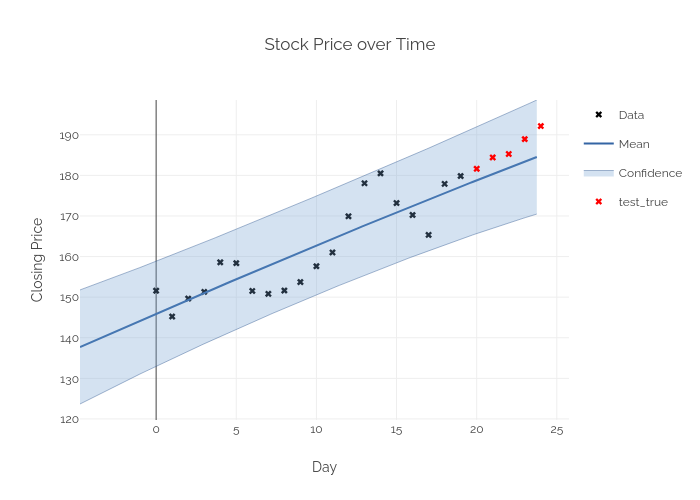Image resolution: width=700 pixels, height=500 pixels.
Task: Click the Closing Price y-axis title
Action: (38, 260)
